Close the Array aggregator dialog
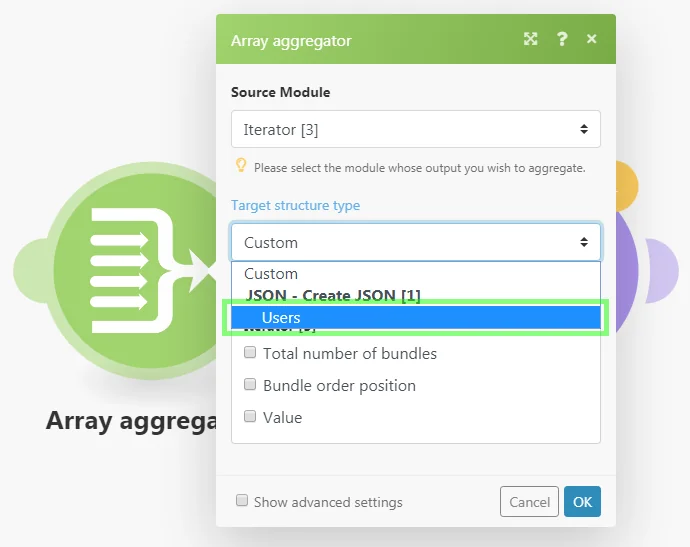The width and height of the screenshot is (690, 547). [591, 39]
